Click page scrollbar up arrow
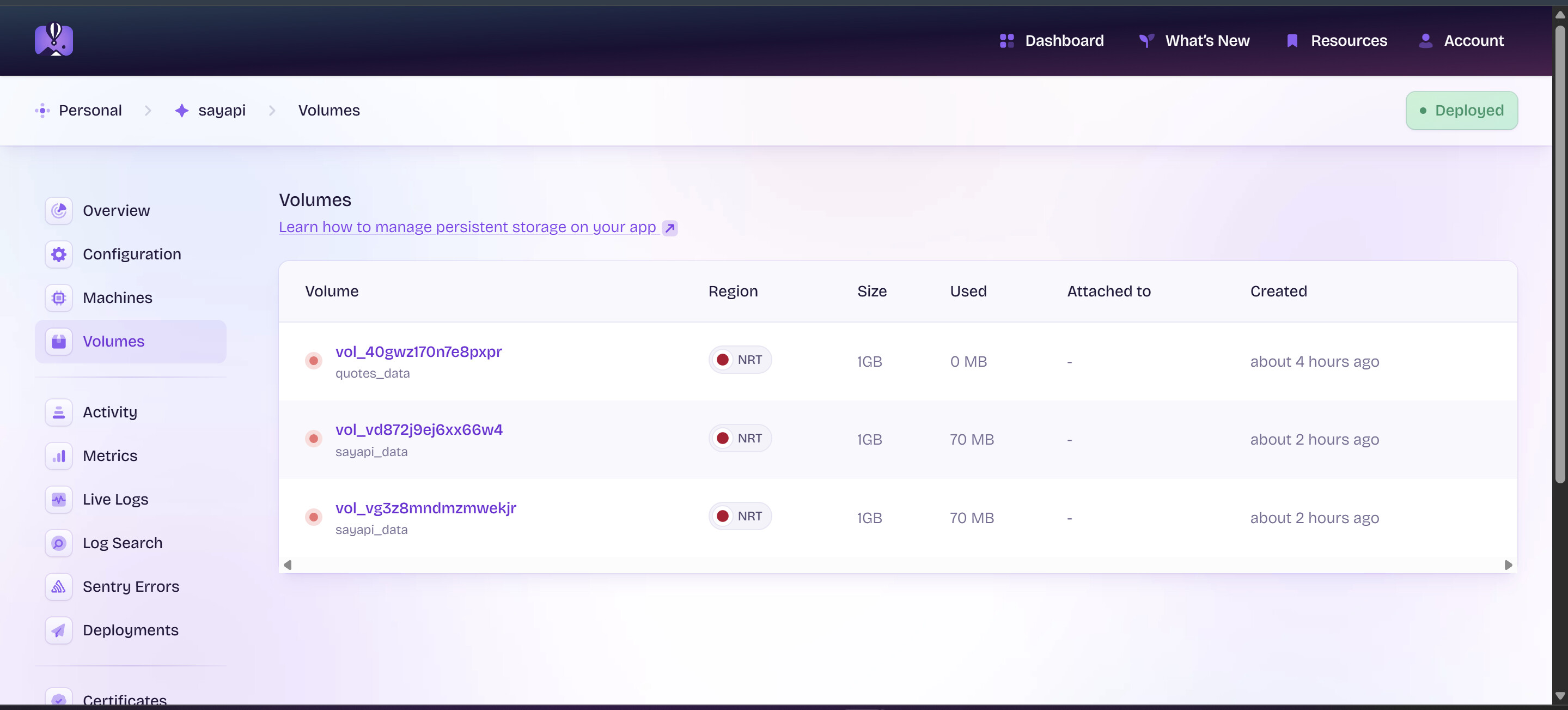The height and width of the screenshot is (710, 1568). 1559,15
